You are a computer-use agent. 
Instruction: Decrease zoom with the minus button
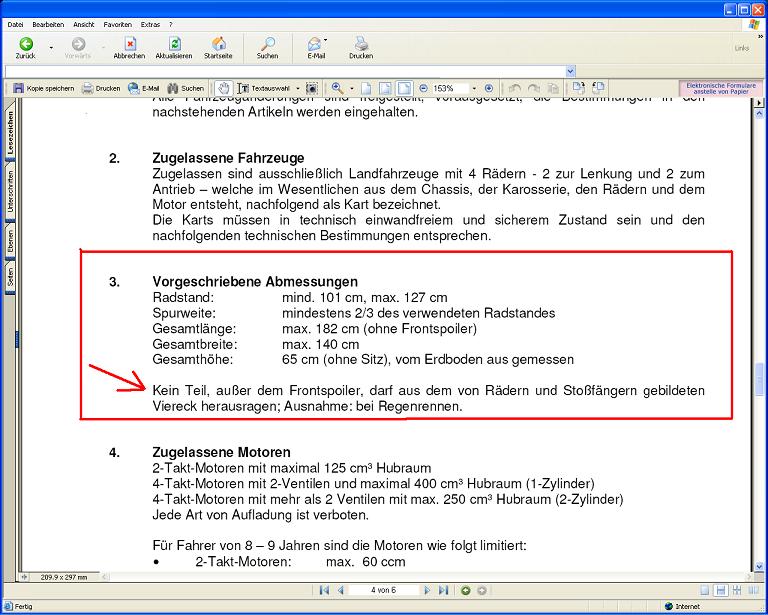coord(423,88)
